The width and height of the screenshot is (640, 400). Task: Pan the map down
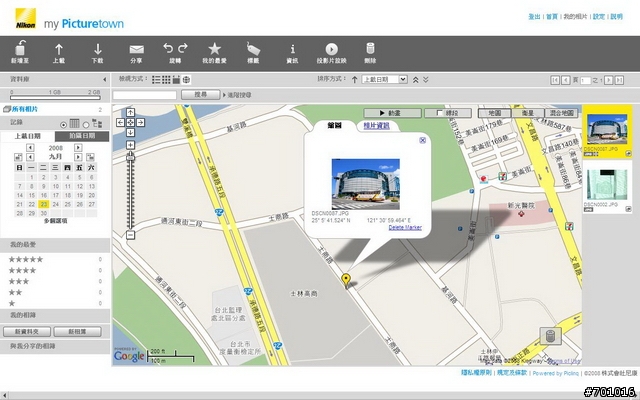tap(130, 132)
